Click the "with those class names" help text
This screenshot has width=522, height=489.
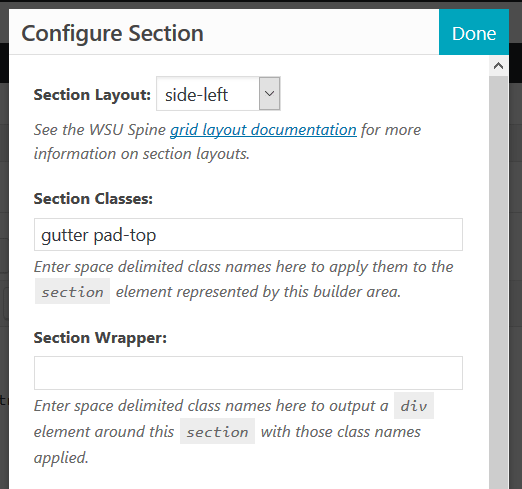(x=341, y=432)
